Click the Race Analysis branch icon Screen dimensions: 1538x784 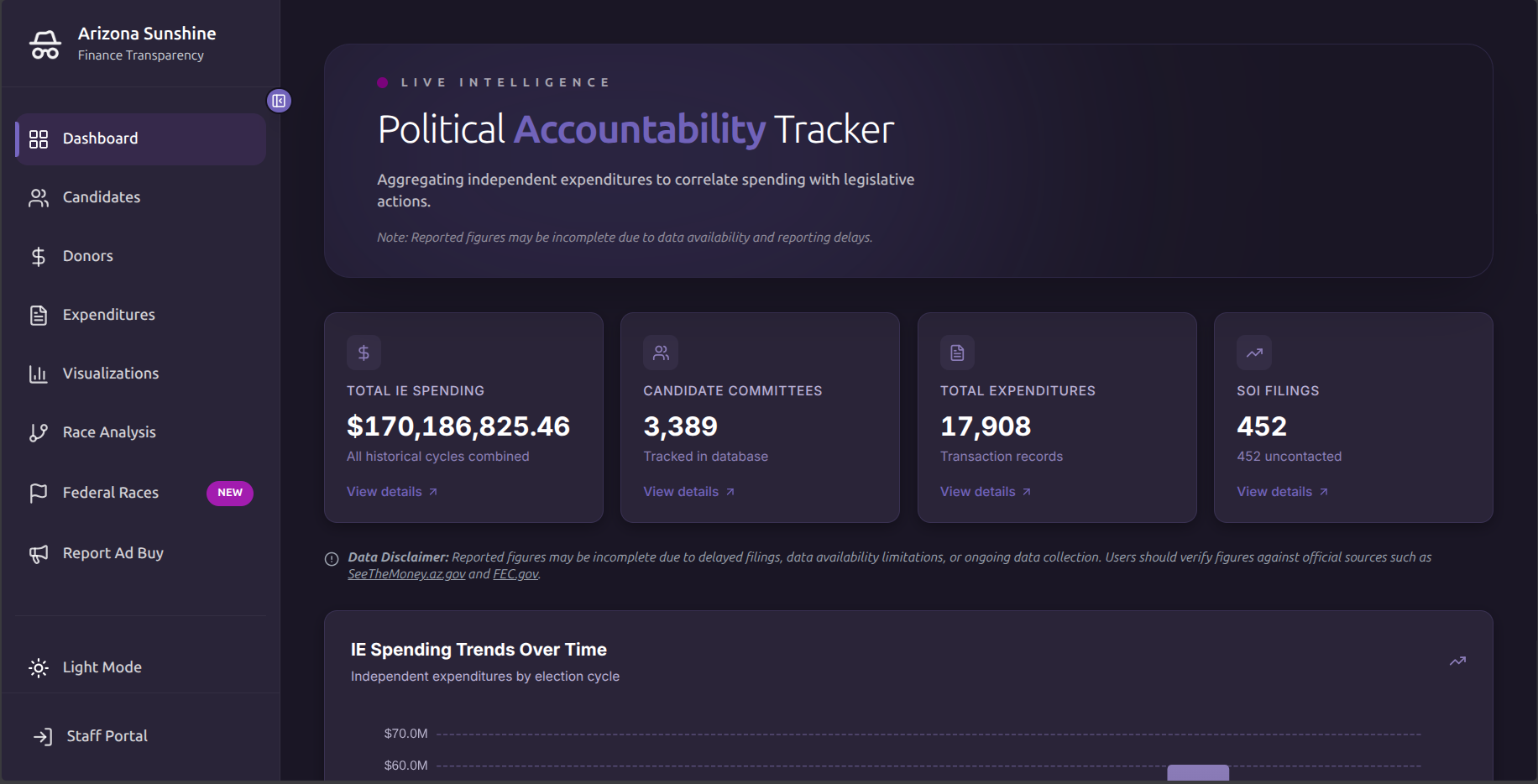tap(39, 432)
